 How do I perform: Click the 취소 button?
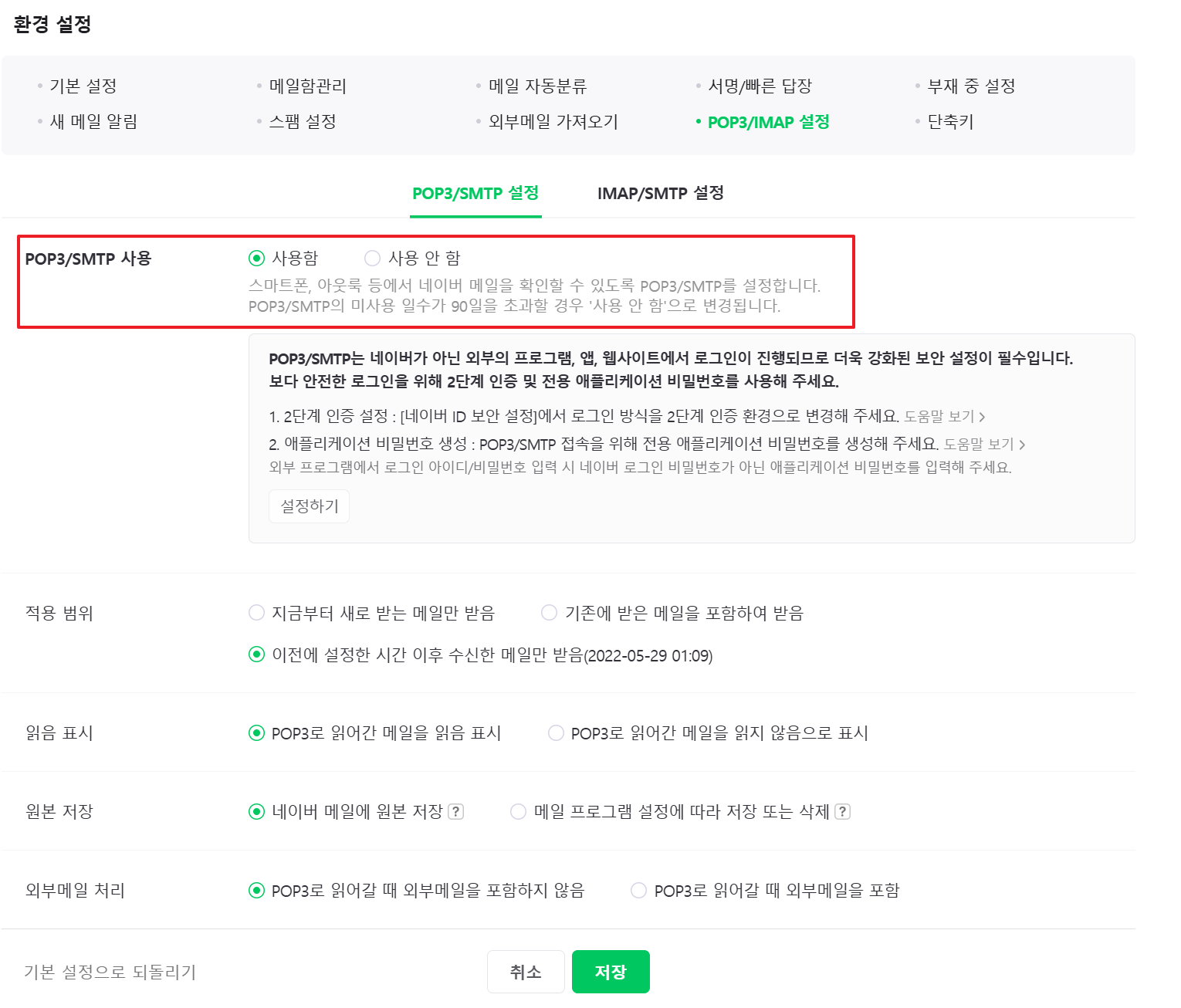(x=526, y=972)
